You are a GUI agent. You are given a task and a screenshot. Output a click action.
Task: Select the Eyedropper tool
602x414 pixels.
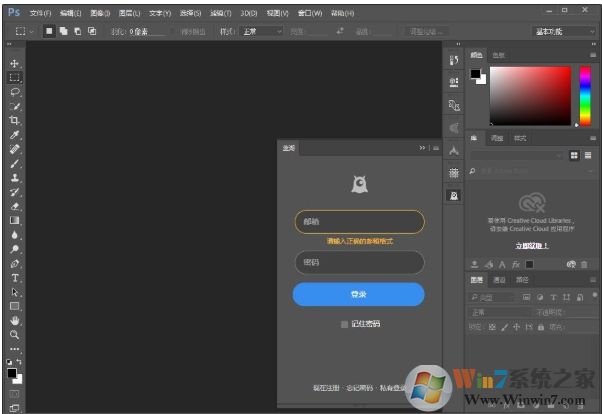click(x=15, y=134)
